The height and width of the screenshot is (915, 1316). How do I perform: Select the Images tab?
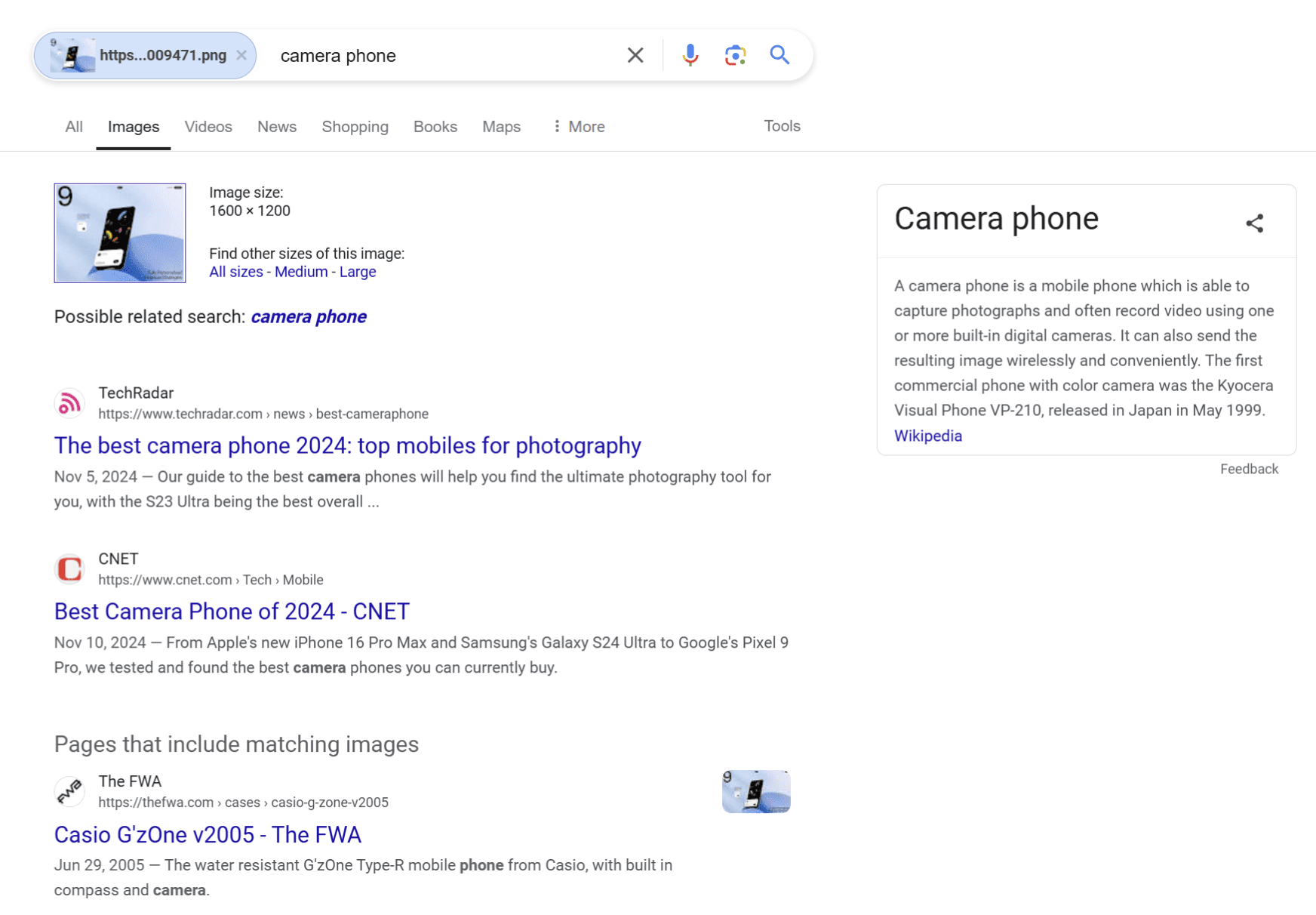point(134,127)
